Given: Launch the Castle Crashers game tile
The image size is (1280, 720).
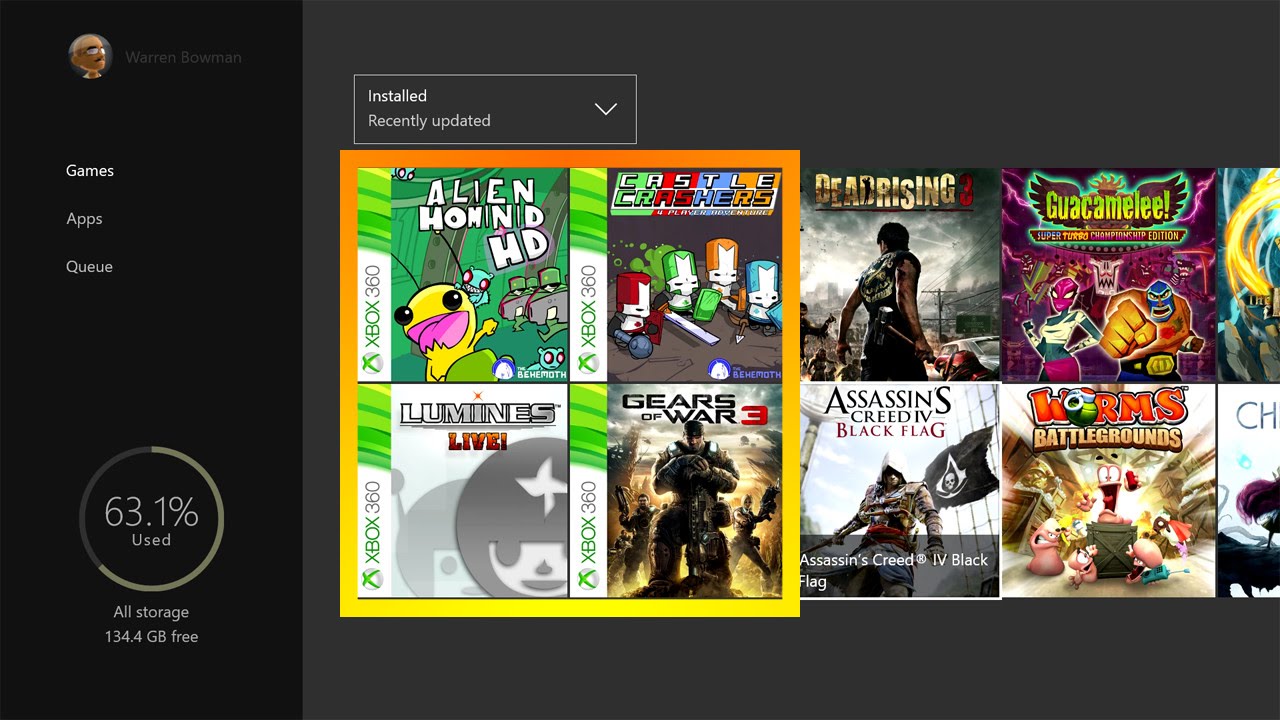Looking at the screenshot, I should click(x=676, y=275).
